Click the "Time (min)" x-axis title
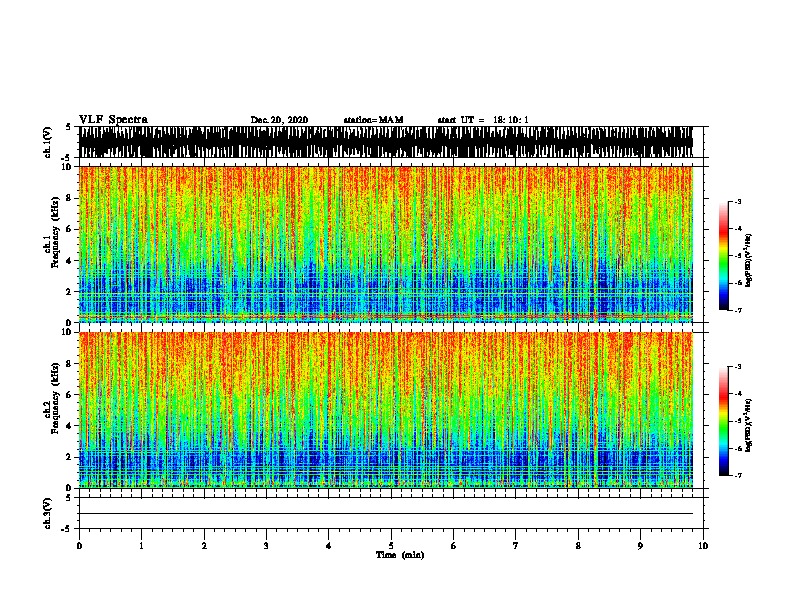This screenshot has height=612, width=792. pos(400,555)
